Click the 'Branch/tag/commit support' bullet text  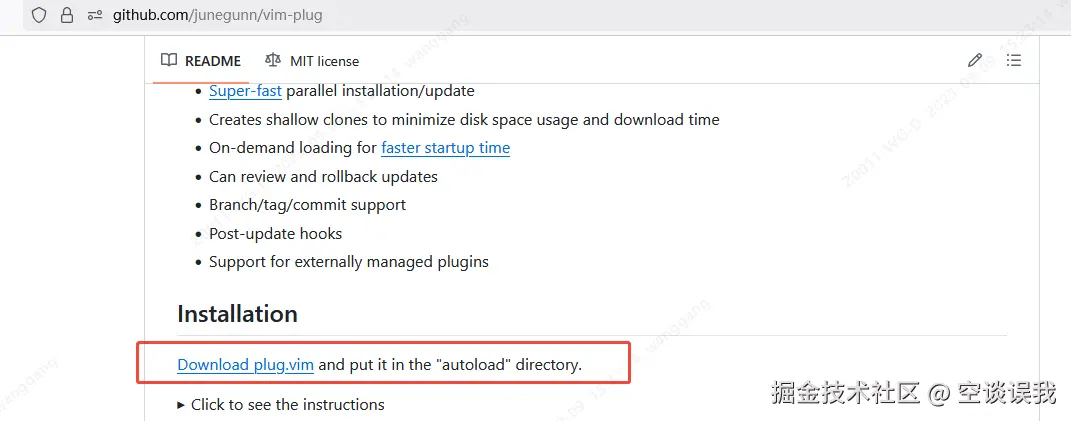pos(307,205)
